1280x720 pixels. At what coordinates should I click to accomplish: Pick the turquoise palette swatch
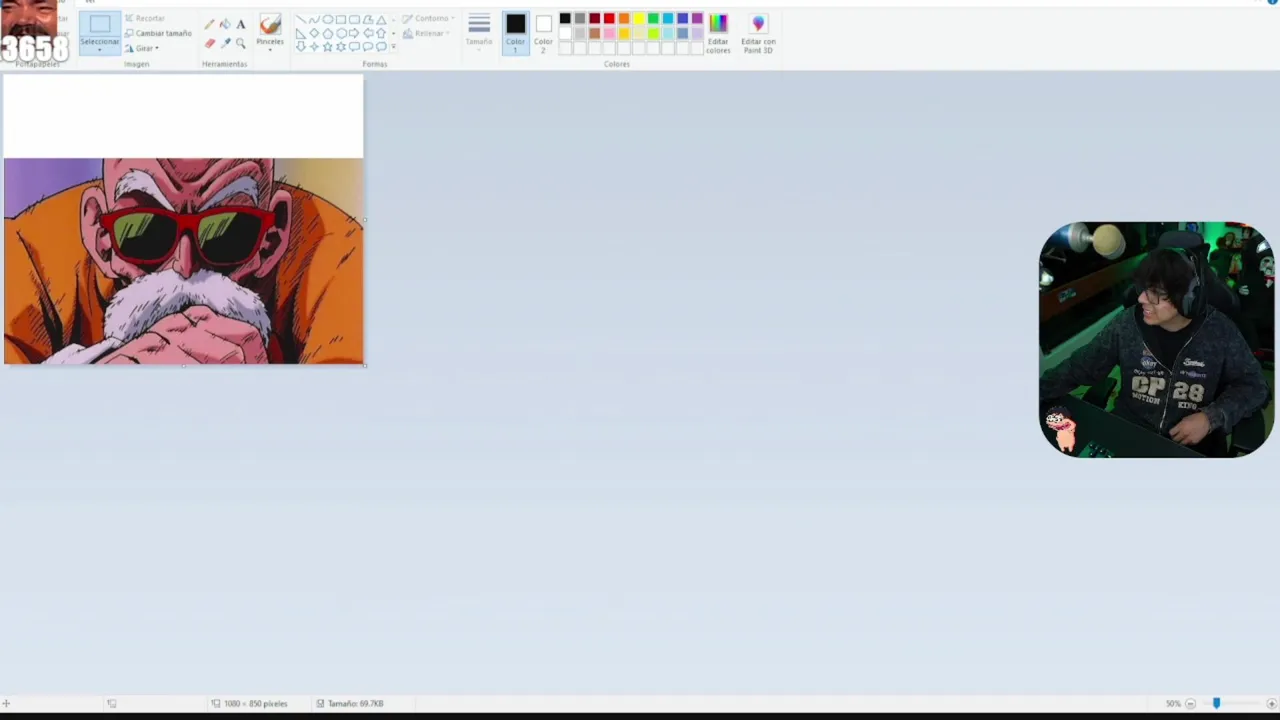(x=668, y=18)
